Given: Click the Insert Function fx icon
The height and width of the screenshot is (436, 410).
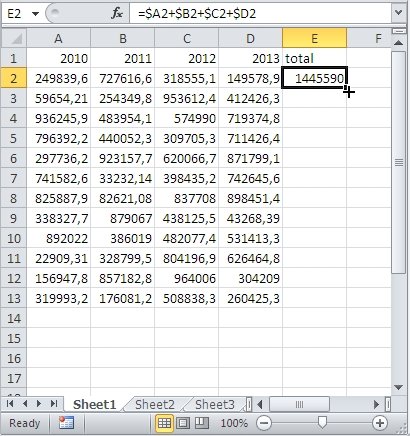Looking at the screenshot, I should point(117,13).
